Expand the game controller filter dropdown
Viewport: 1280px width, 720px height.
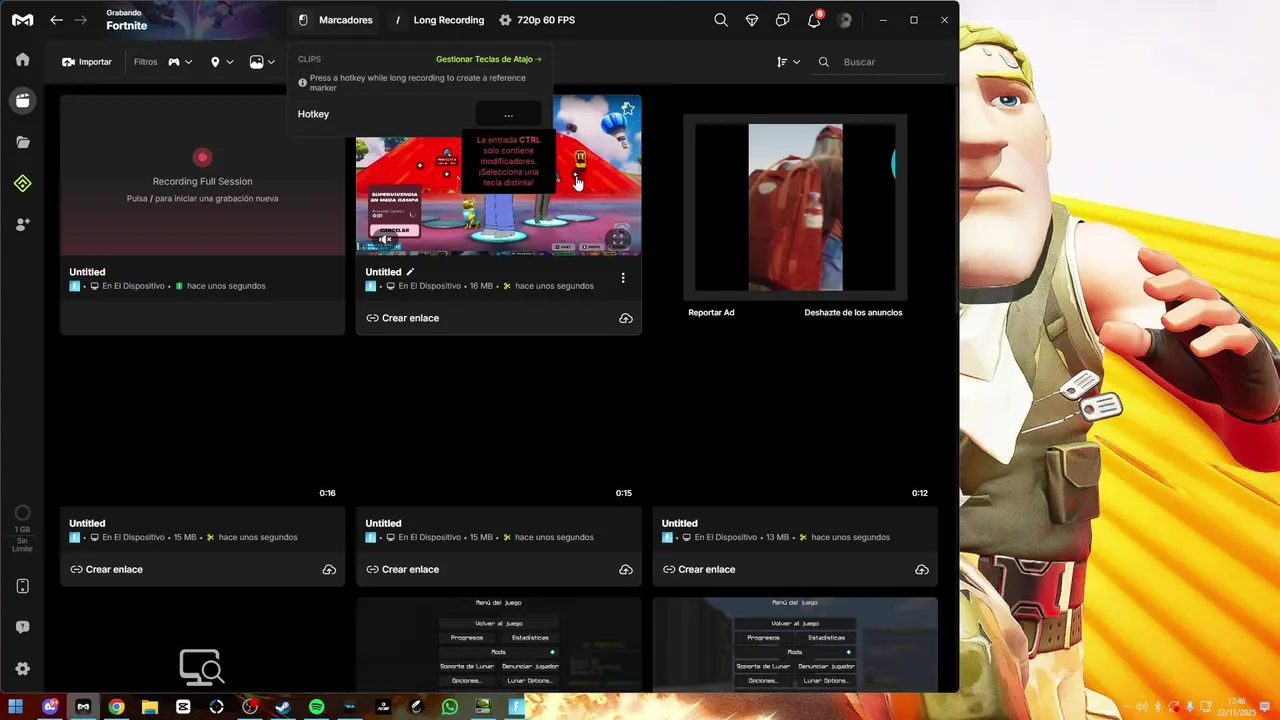click(180, 62)
